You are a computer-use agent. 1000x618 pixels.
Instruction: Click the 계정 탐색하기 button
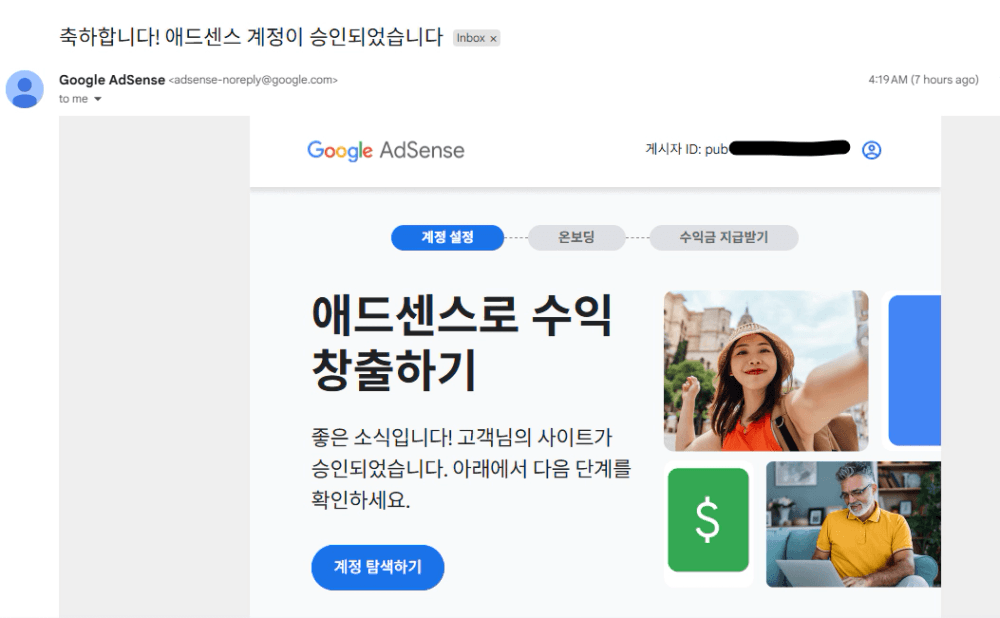378,567
